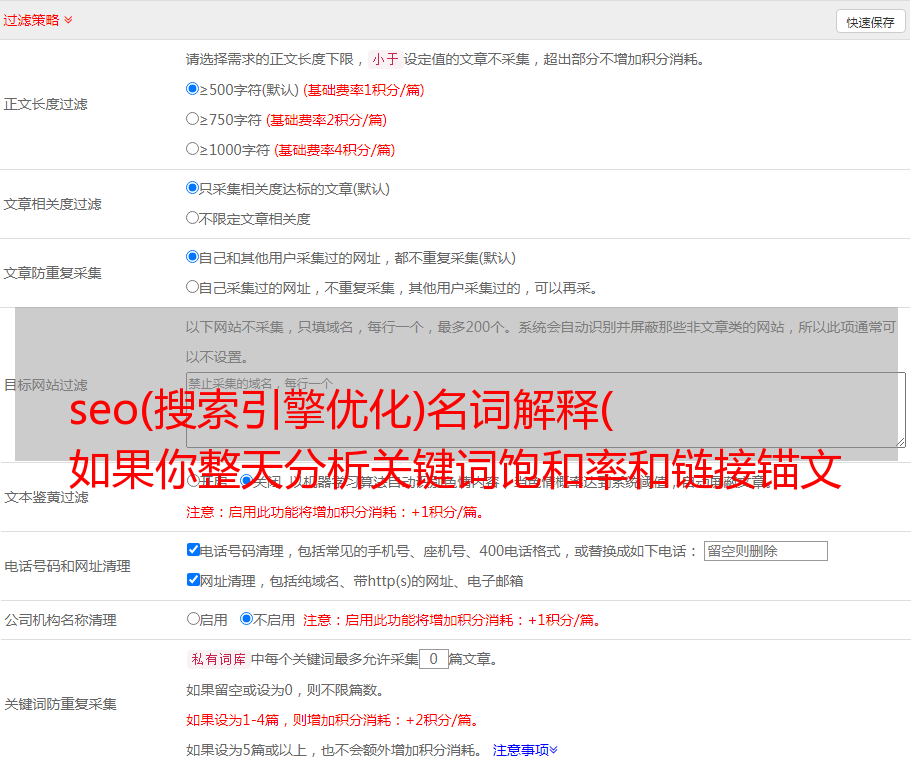Select 关闭 for 文本鉴黄过滤

pos(247,481)
